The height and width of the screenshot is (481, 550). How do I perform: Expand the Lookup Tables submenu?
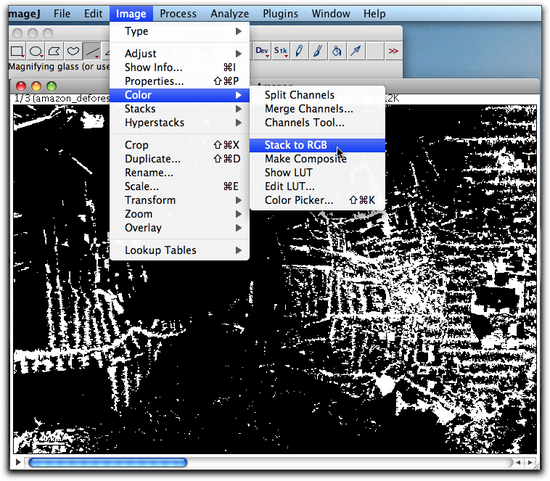click(180, 250)
